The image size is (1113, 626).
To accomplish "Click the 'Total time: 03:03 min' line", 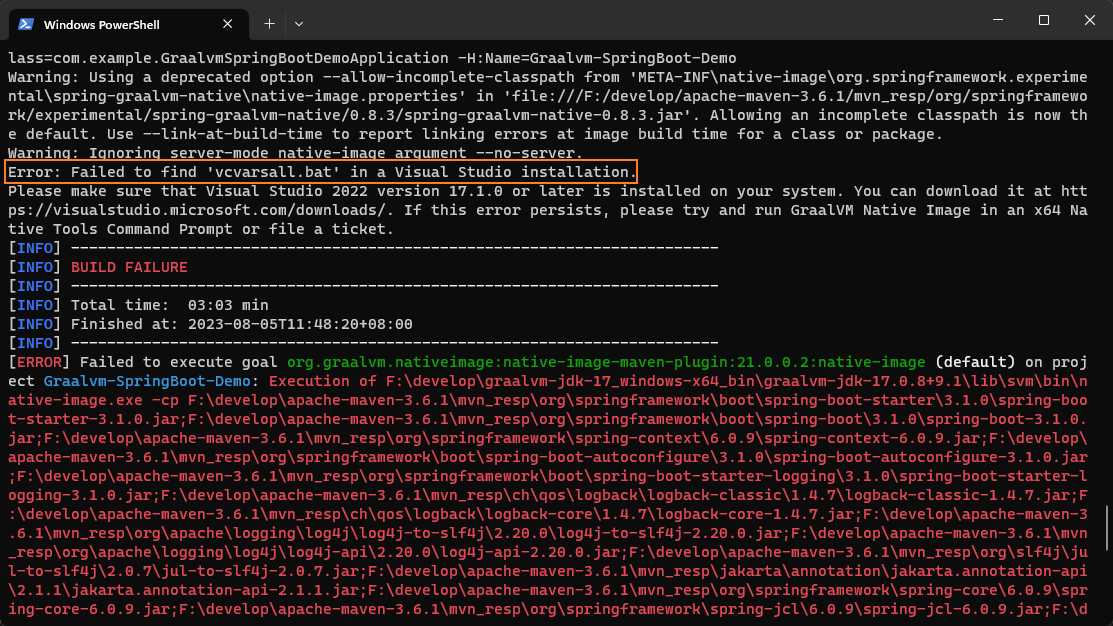I will 170,305.
